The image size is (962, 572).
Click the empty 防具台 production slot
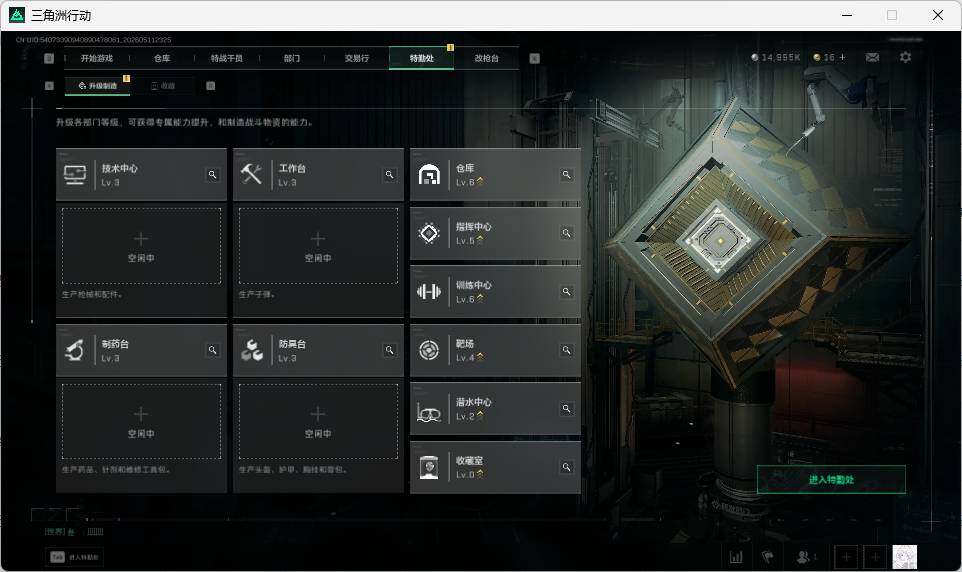point(318,422)
